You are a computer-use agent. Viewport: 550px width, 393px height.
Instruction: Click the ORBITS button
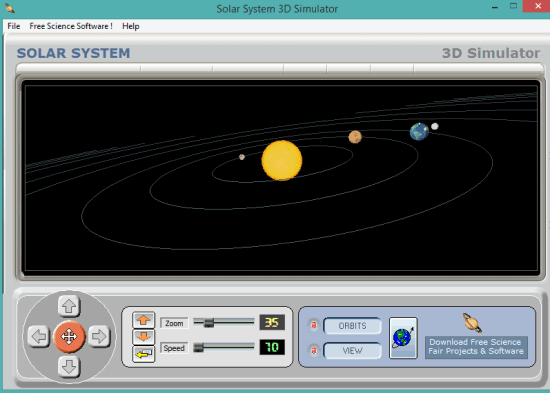click(352, 326)
